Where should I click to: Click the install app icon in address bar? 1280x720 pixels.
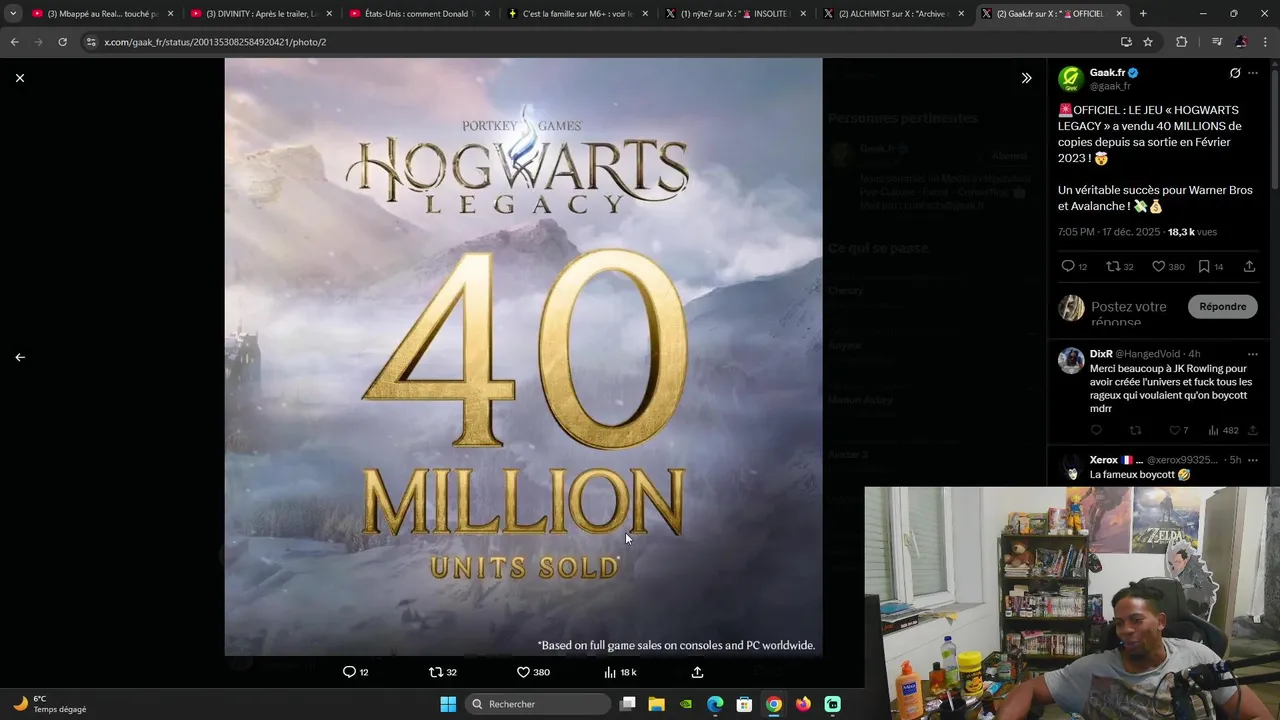(x=1126, y=42)
